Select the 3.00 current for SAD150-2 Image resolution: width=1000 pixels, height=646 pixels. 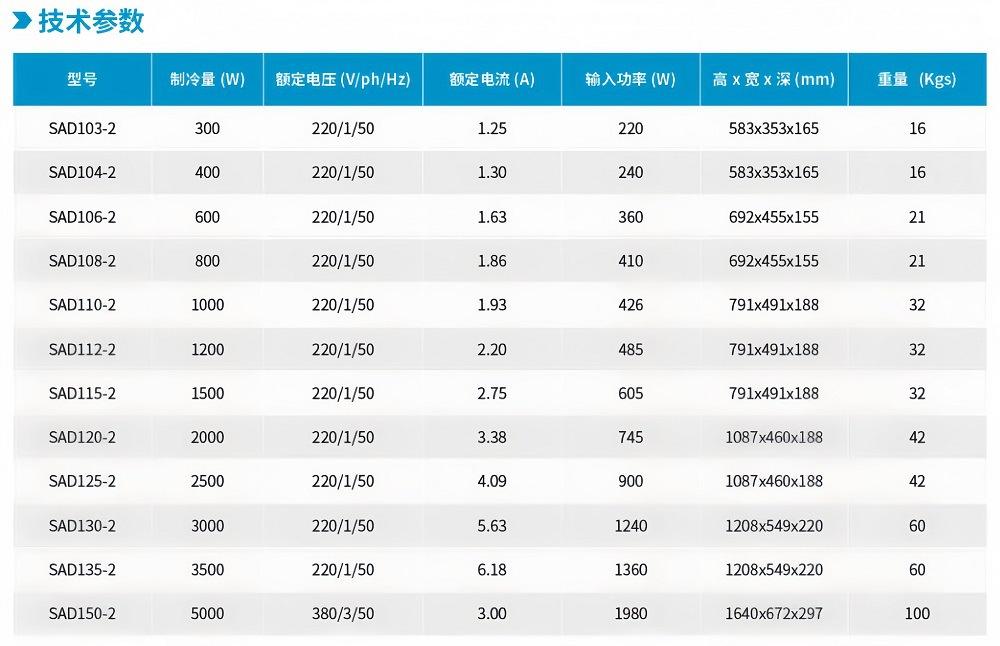(492, 613)
